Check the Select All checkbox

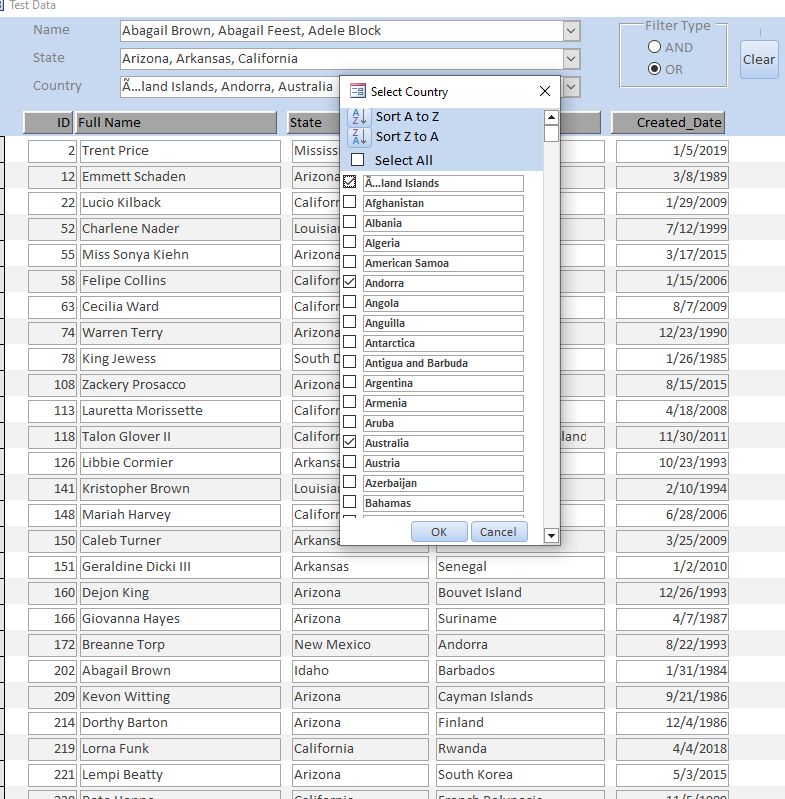pos(357,160)
